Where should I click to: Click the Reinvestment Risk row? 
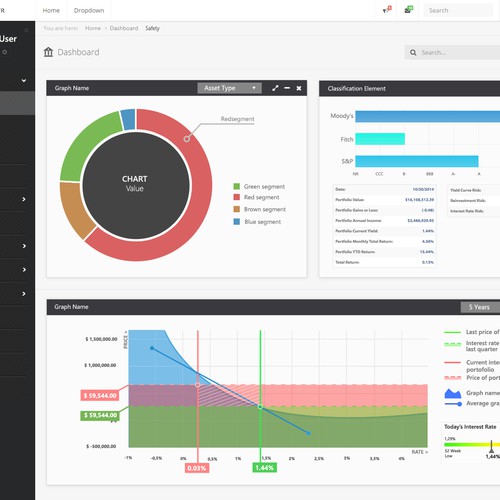pyautogui.click(x=473, y=201)
